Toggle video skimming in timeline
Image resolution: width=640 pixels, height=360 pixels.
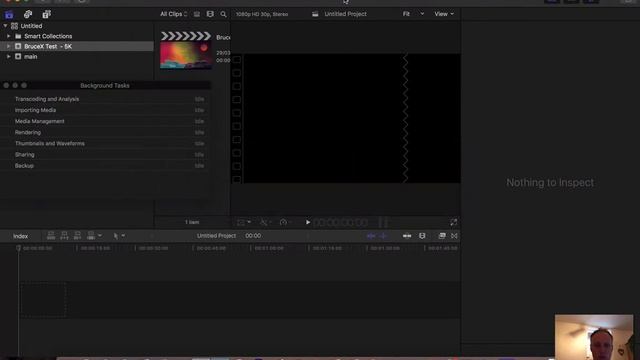point(371,236)
